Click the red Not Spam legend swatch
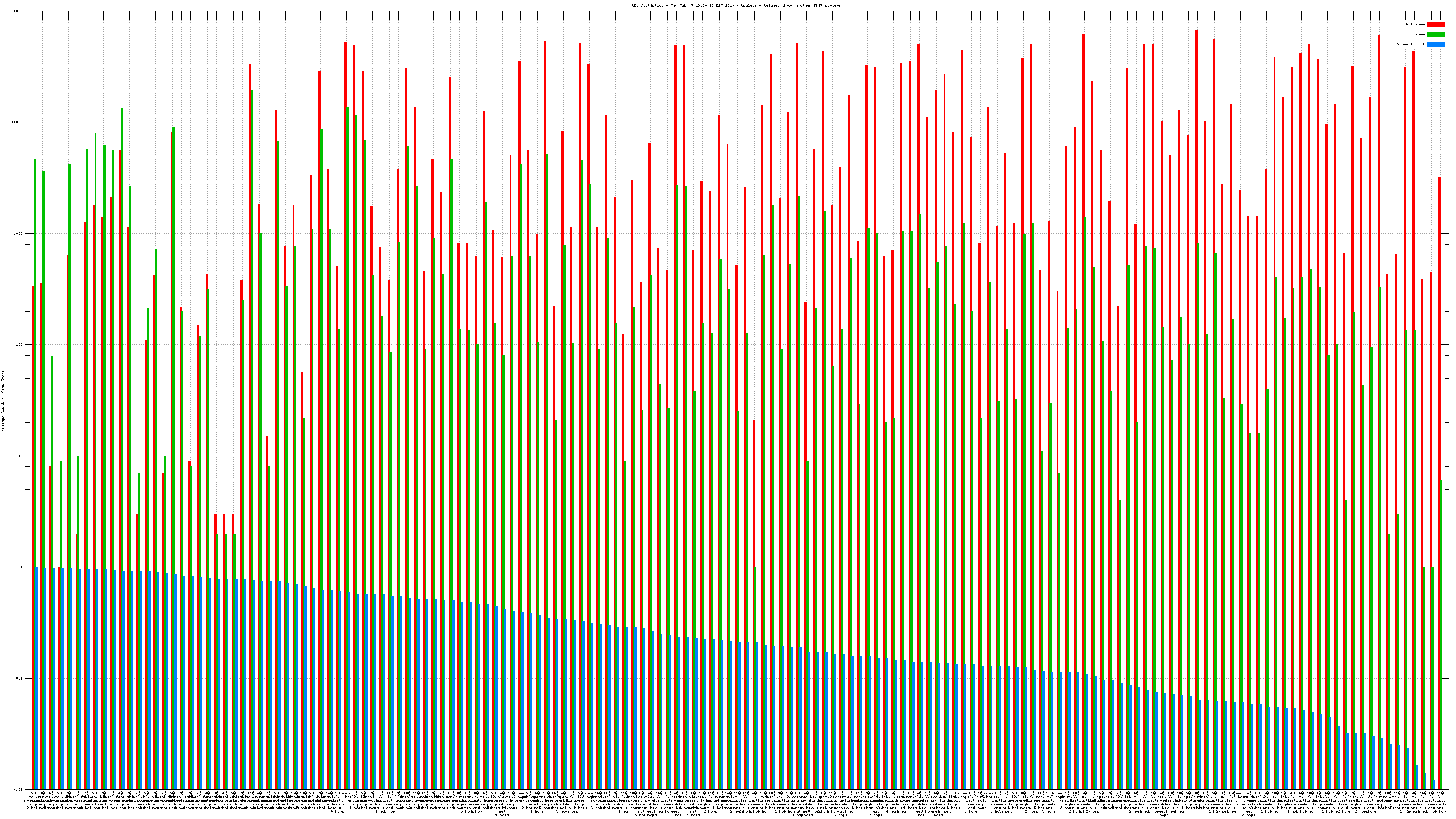This screenshot has height=819, width=1456. click(x=1435, y=24)
